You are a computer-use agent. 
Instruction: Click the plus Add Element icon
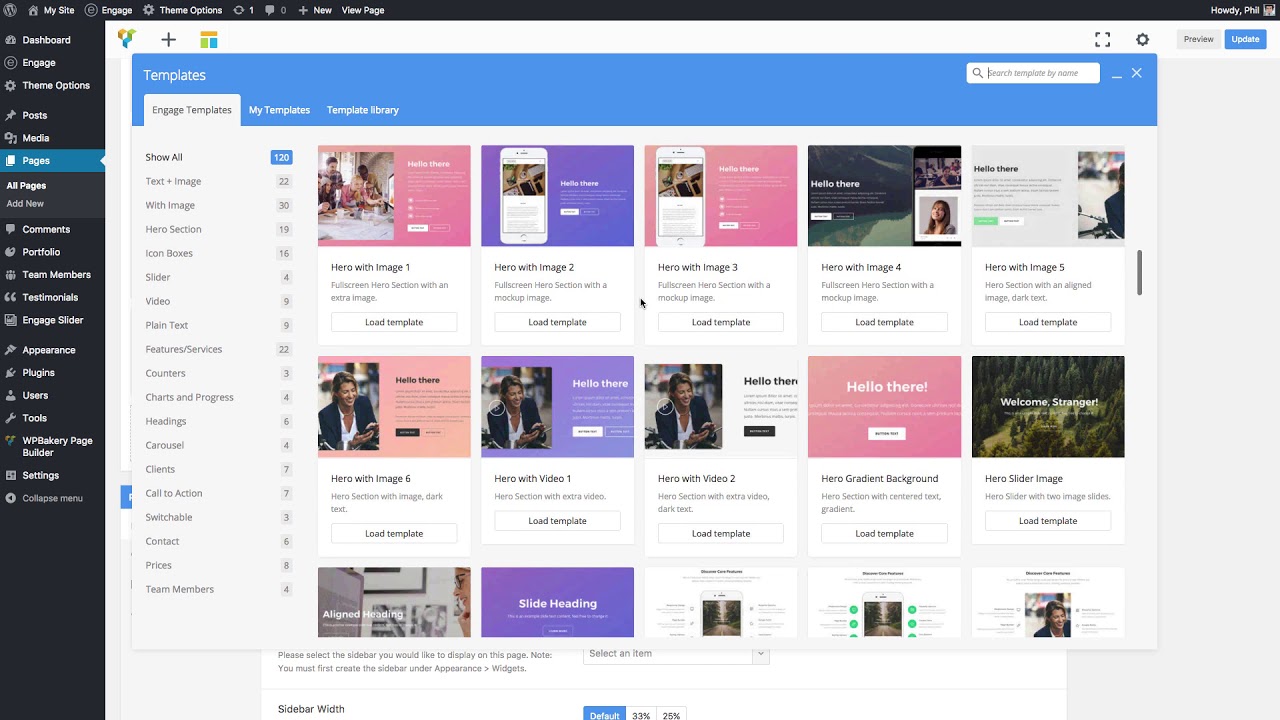(168, 40)
